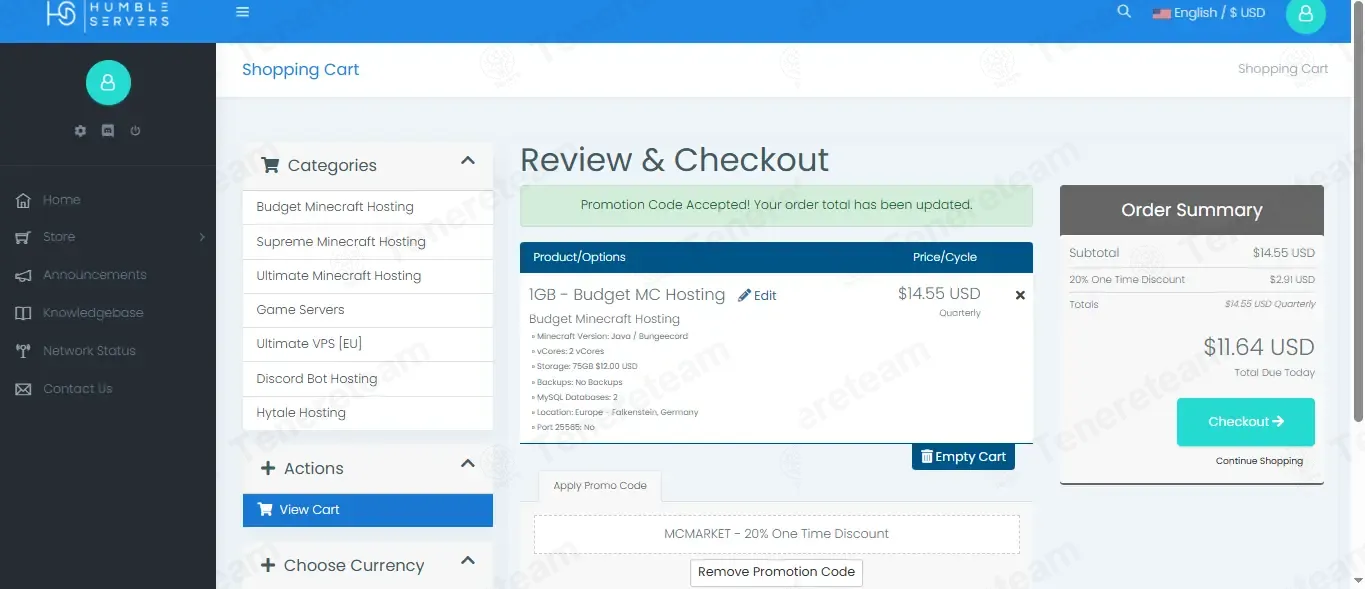This screenshot has width=1365, height=589.
Task: Collapse the Categories panel chevron
Action: tap(467, 160)
